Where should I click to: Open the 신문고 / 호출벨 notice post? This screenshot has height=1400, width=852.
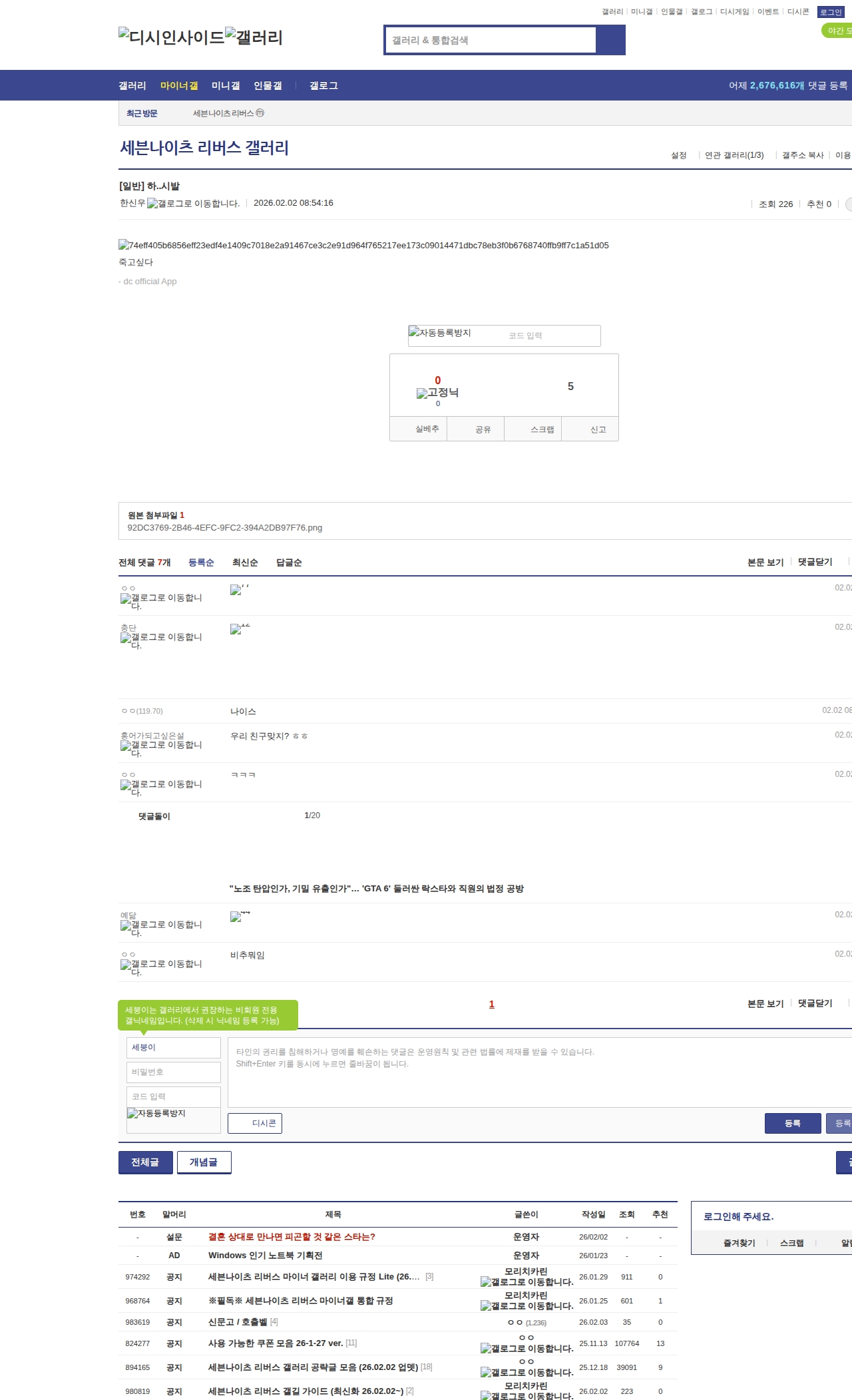(238, 1321)
